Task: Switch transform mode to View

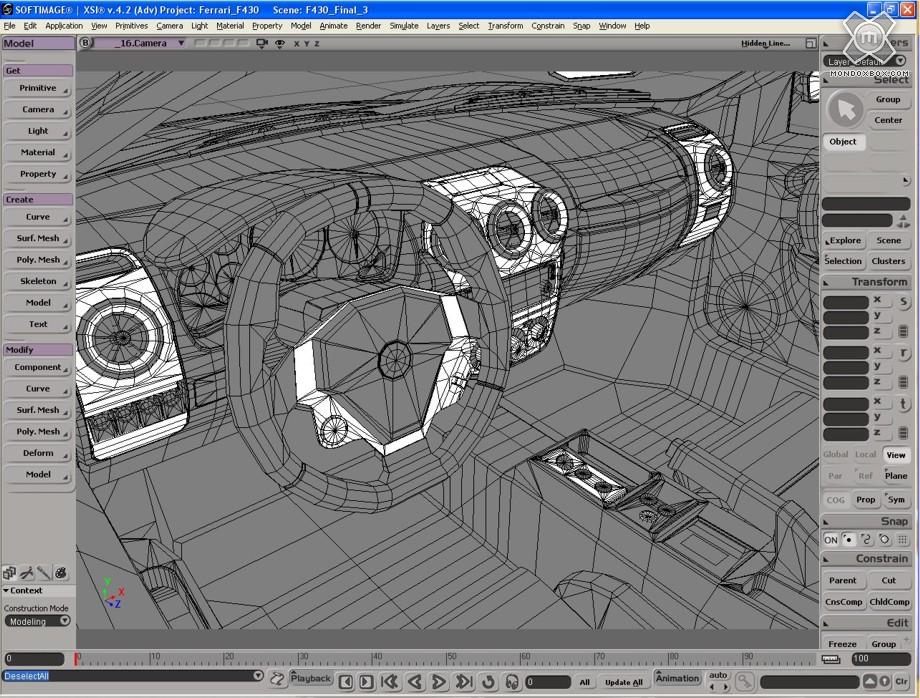Action: (x=895, y=455)
